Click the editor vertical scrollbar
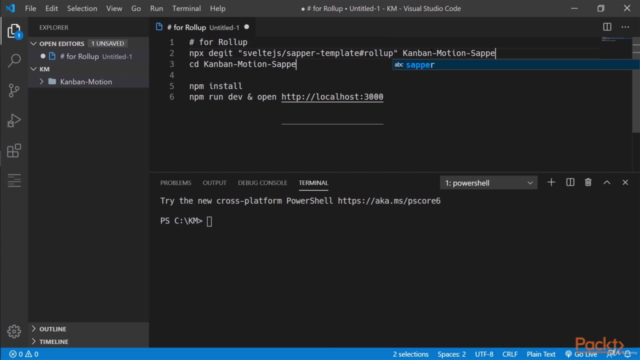The image size is (640, 360). point(636,84)
